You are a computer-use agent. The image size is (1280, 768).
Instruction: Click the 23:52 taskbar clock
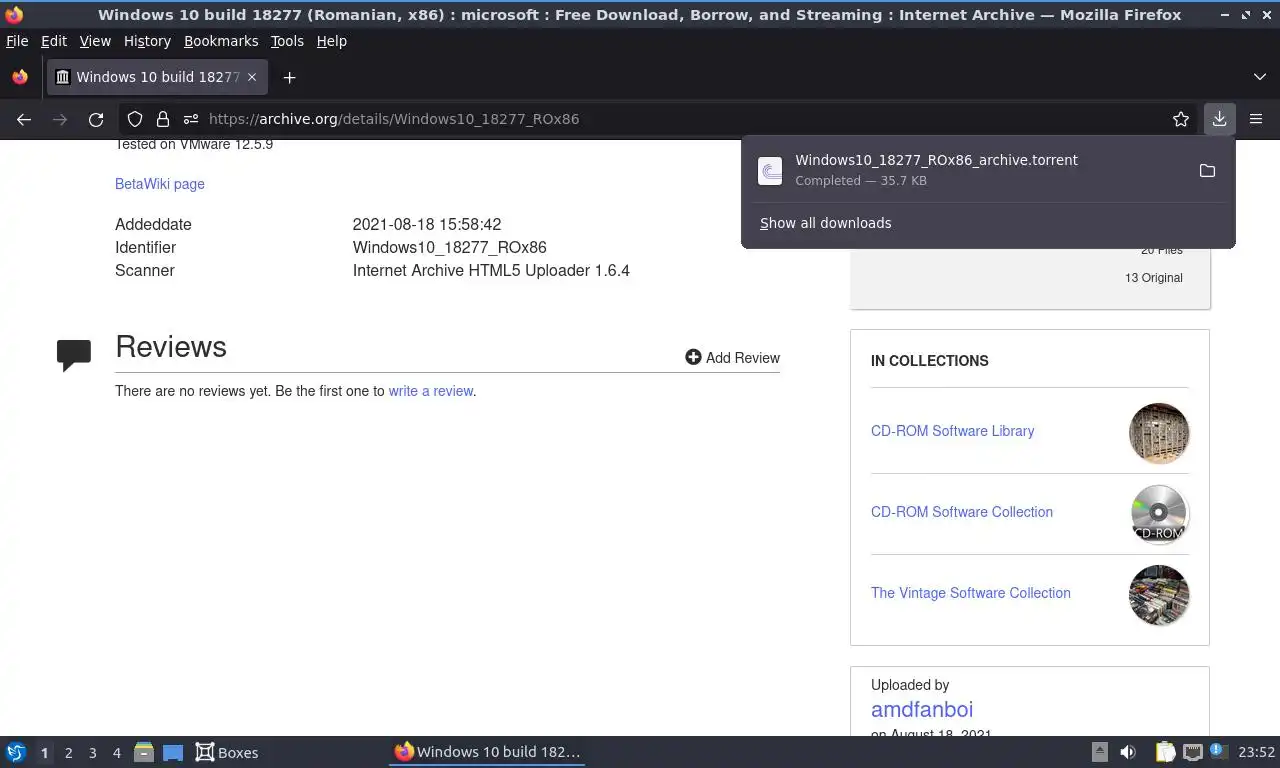click(1257, 752)
